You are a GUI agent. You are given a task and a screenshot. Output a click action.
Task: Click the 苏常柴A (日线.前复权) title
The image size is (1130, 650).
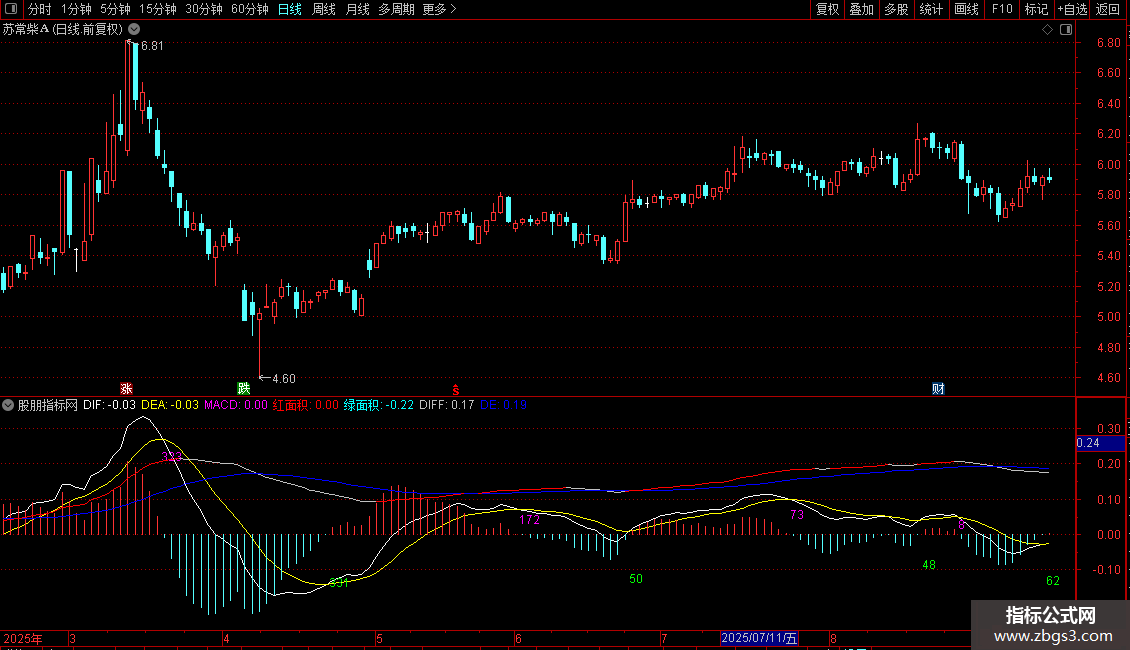63,30
